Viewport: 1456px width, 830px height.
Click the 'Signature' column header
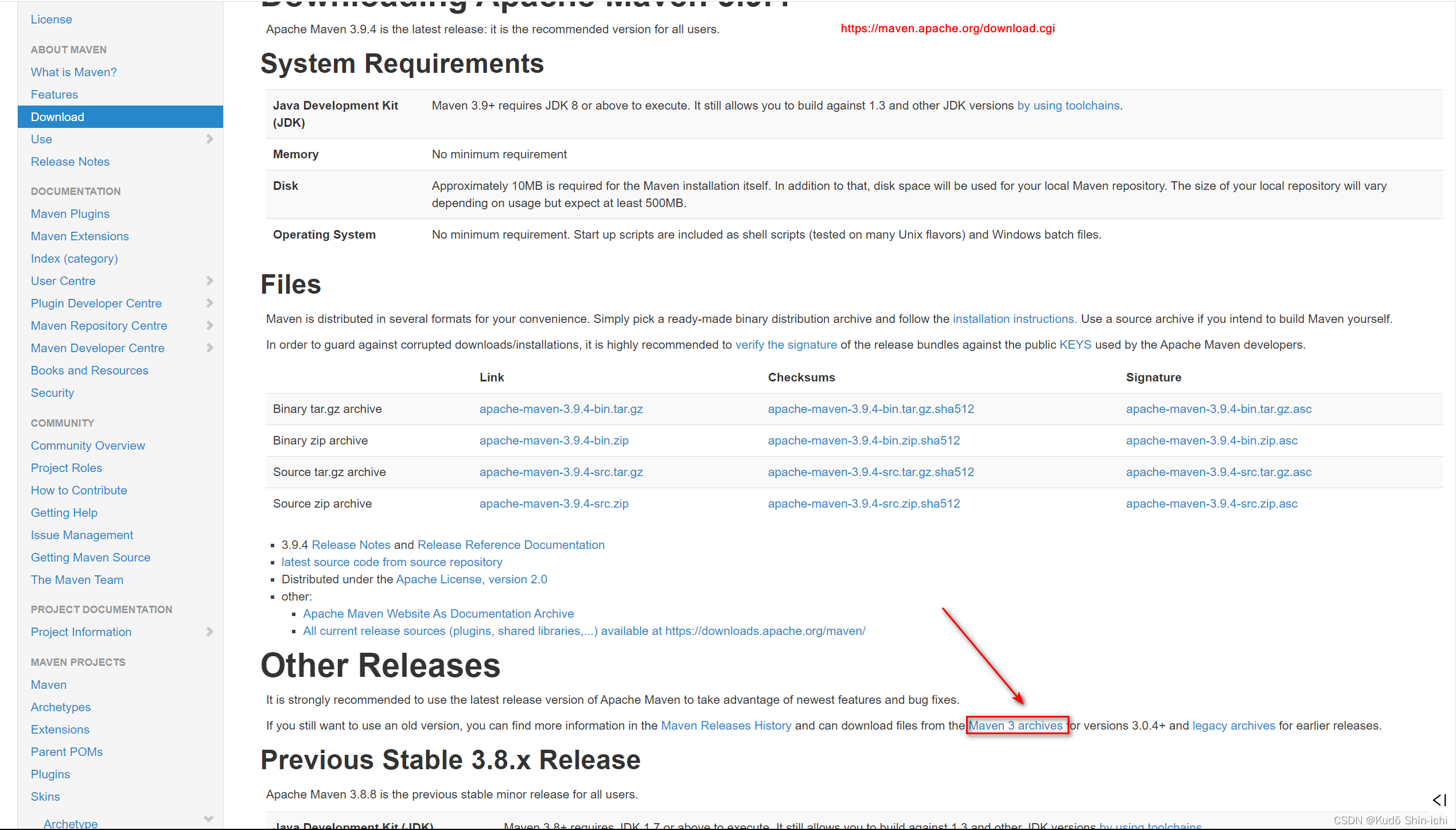(1154, 377)
